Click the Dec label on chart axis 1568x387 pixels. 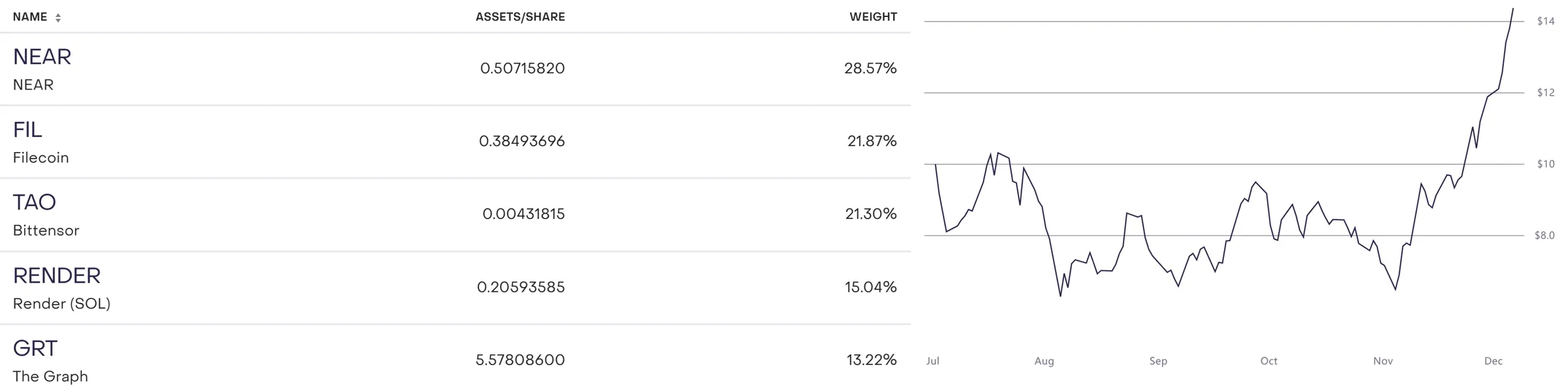coord(1493,361)
